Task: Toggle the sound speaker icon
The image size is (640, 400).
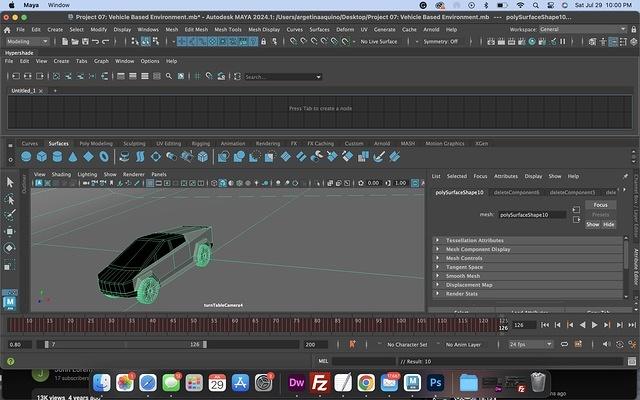Action: click(606, 344)
